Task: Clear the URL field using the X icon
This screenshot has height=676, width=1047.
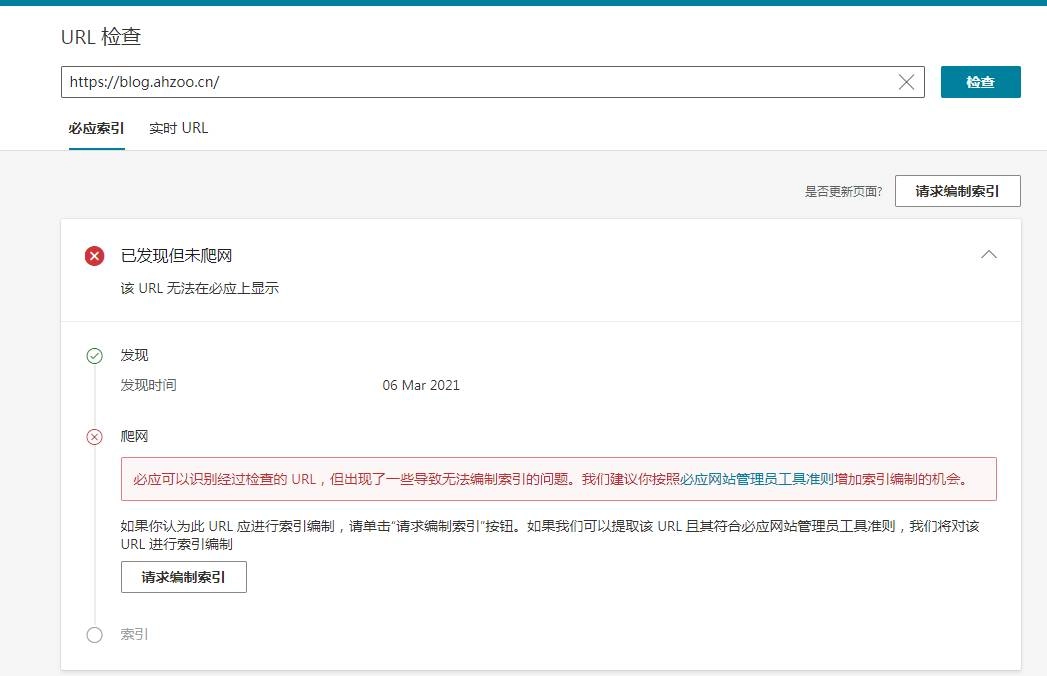Action: coord(906,82)
